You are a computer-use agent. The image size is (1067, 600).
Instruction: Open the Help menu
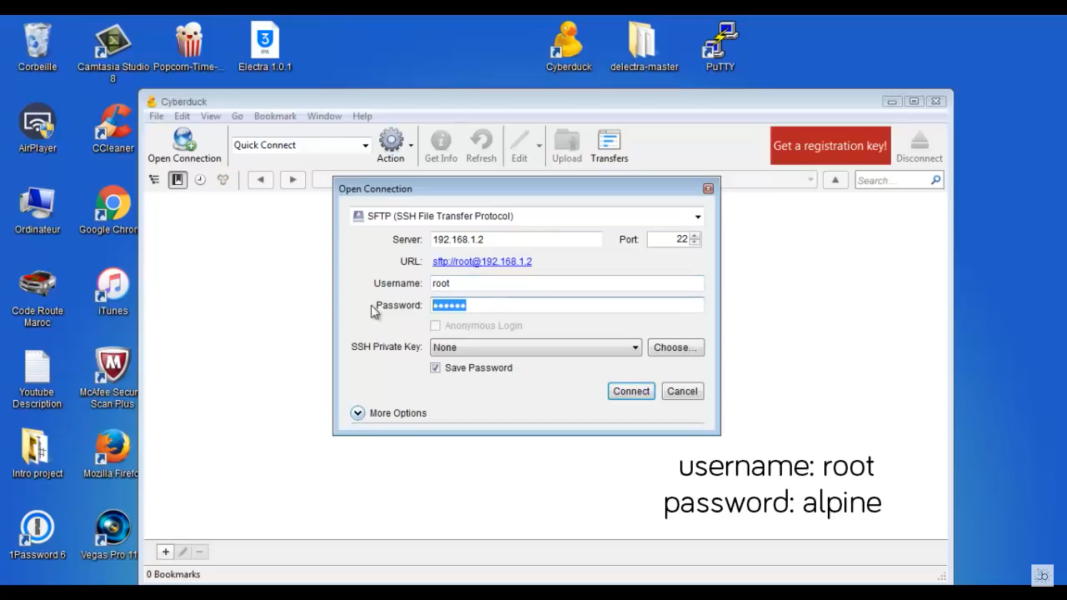(x=362, y=116)
